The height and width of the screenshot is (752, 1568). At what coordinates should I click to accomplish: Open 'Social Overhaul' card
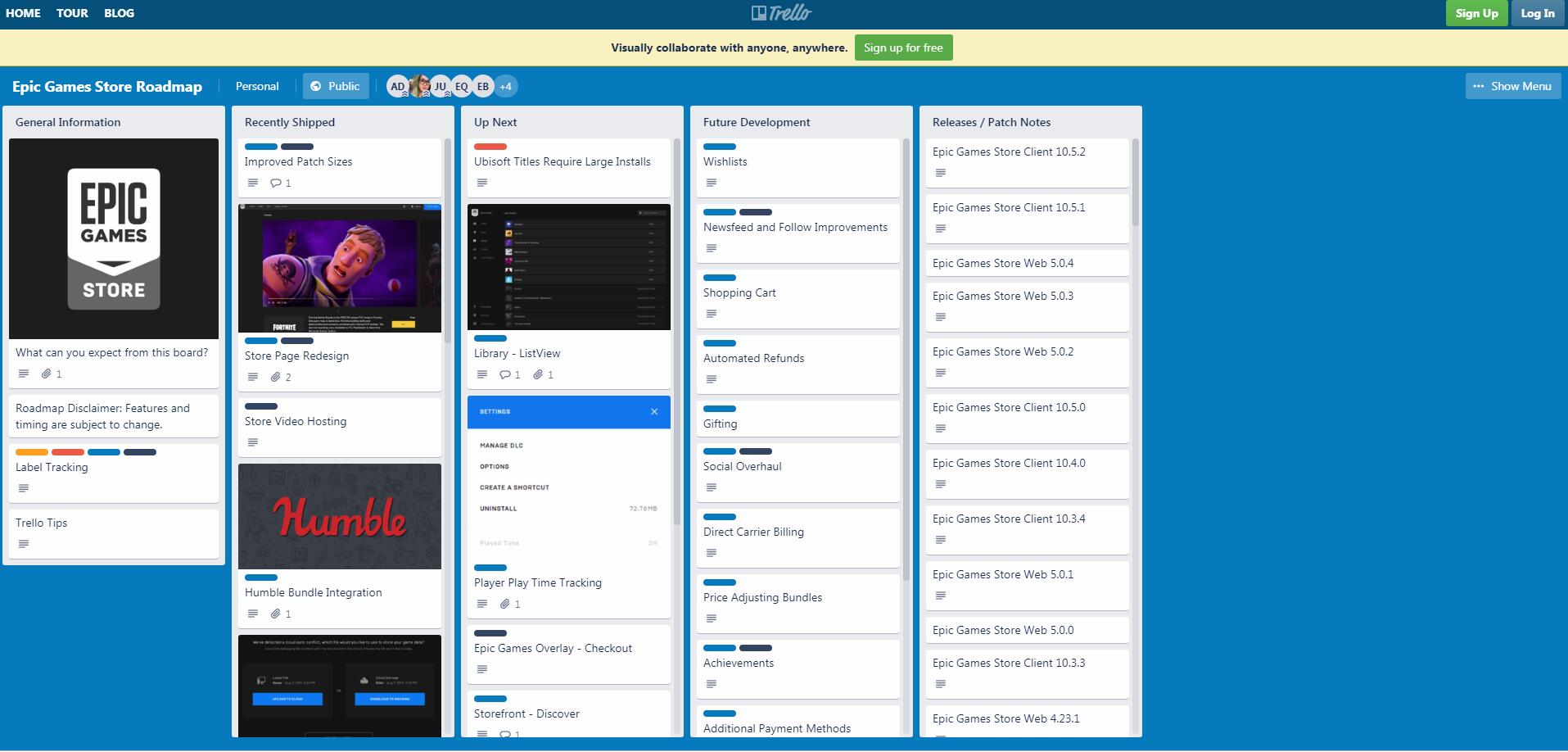798,473
